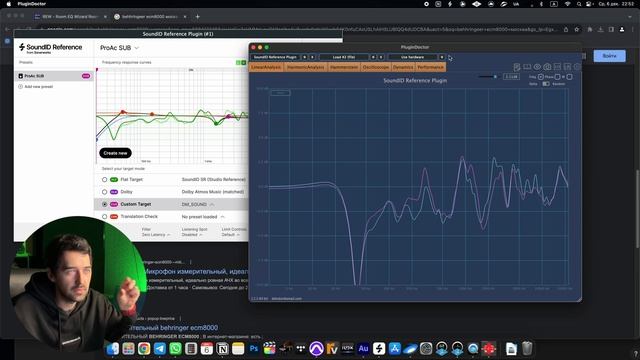
Task: Open Photoshop from the dock
Action: 254,349
